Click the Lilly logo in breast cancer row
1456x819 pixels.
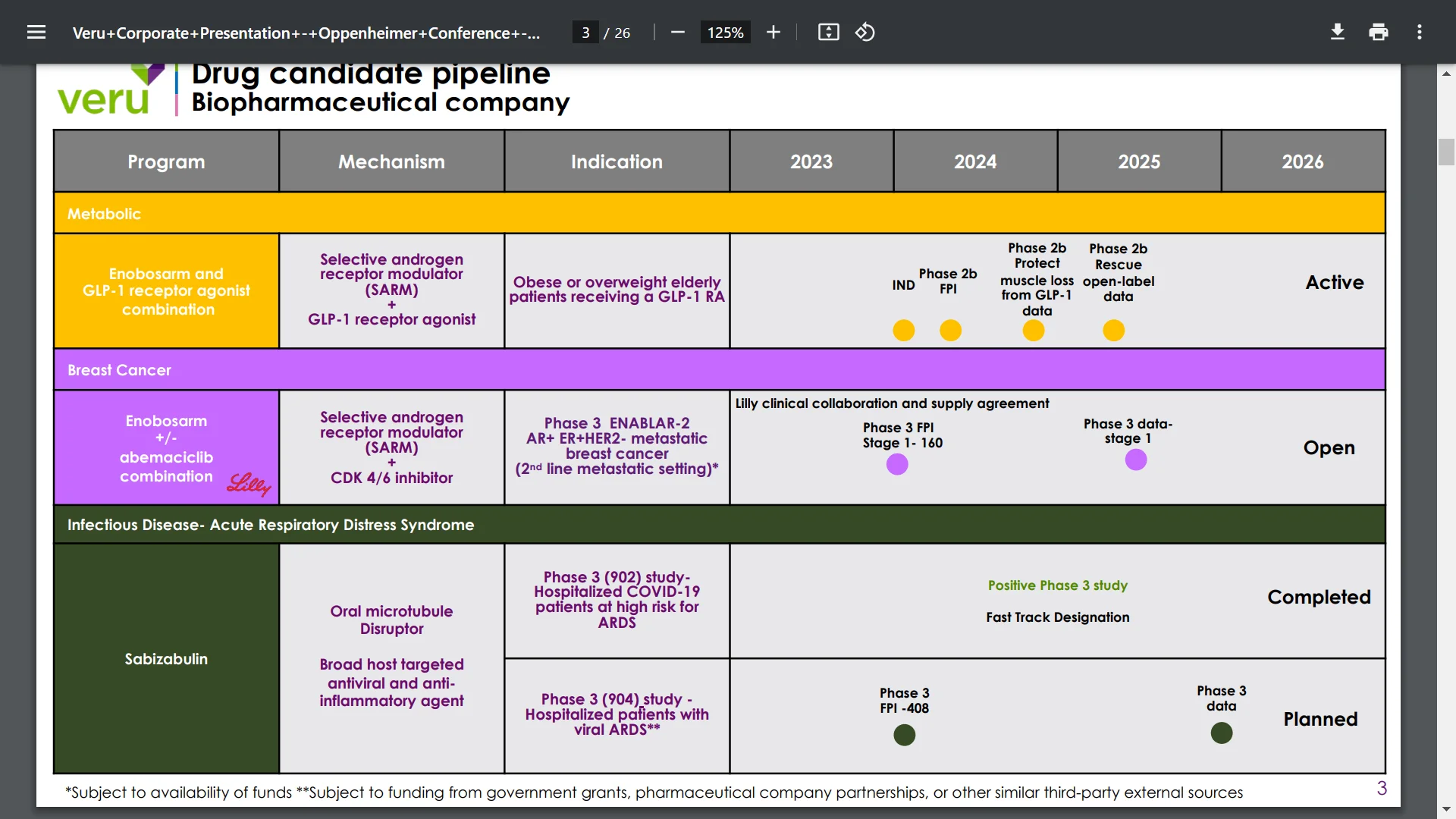point(249,484)
